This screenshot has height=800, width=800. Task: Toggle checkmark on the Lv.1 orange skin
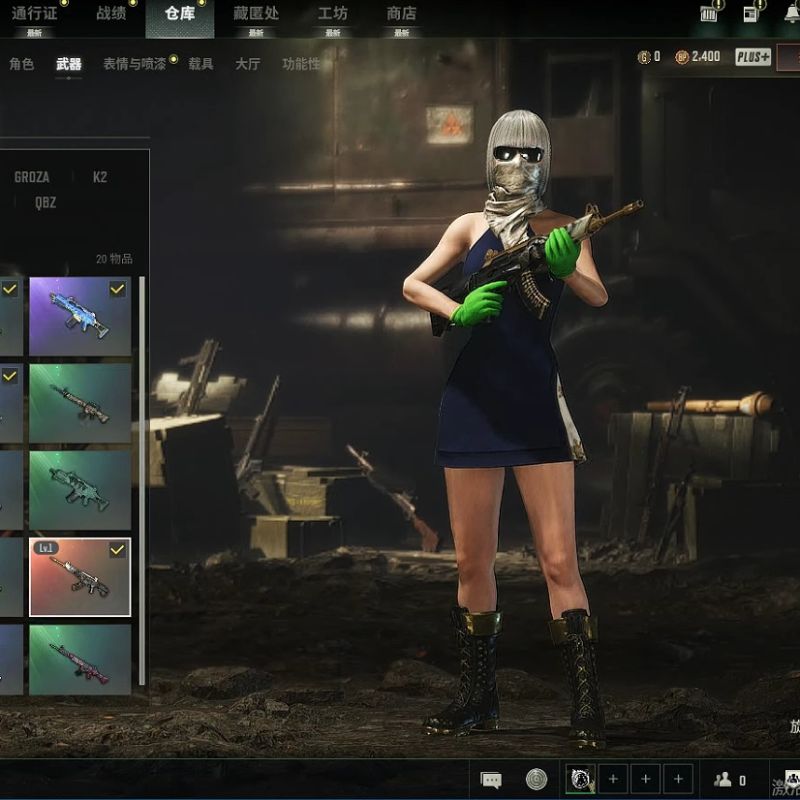[x=118, y=550]
